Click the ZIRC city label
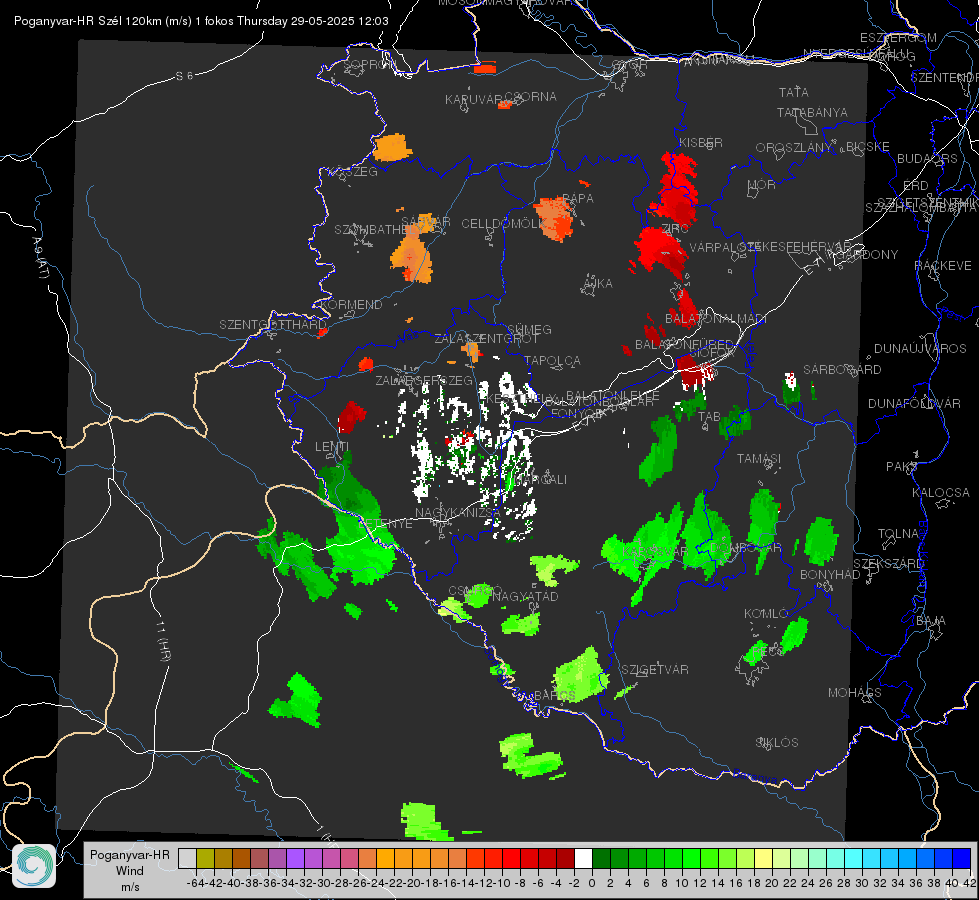The width and height of the screenshot is (979, 900). [x=675, y=229]
